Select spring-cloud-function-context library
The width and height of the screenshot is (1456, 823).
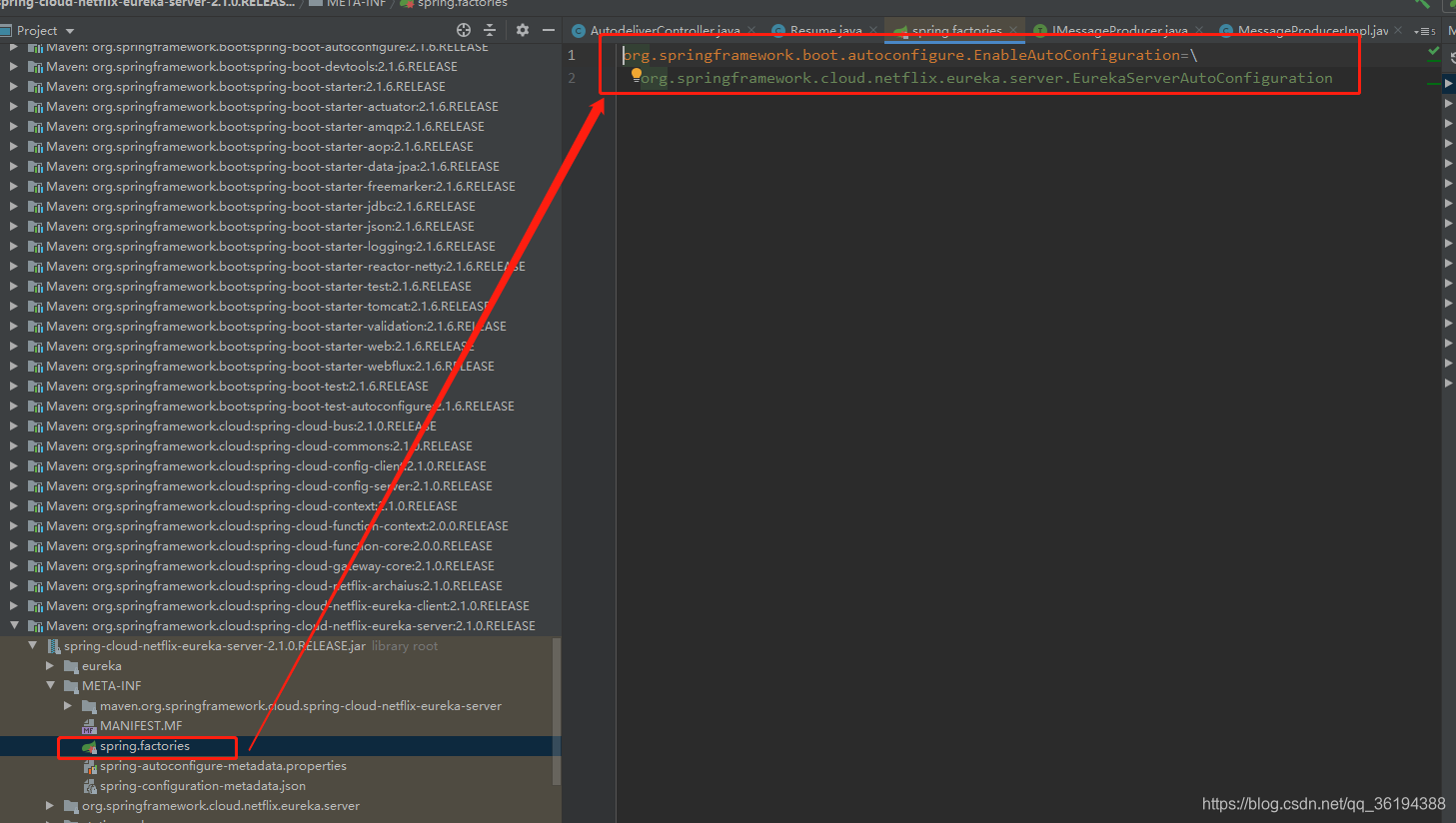(x=277, y=526)
